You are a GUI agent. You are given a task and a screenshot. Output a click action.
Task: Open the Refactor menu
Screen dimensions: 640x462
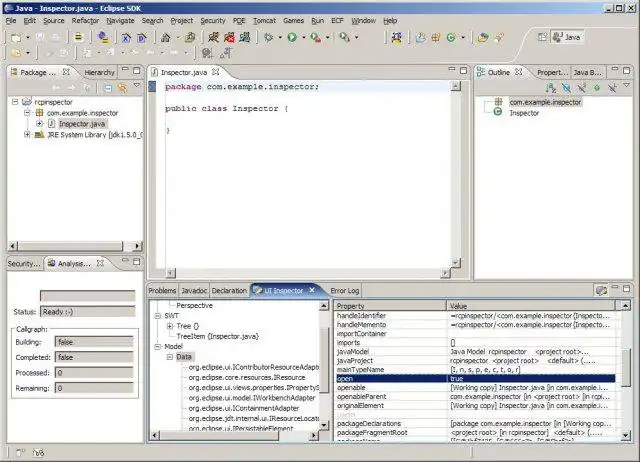[x=85, y=20]
